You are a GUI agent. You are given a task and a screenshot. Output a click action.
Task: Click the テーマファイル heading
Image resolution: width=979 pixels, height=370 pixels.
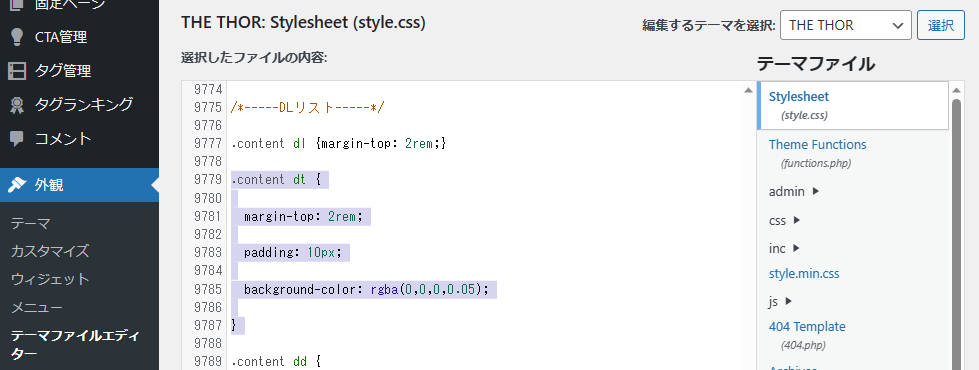pos(816,64)
